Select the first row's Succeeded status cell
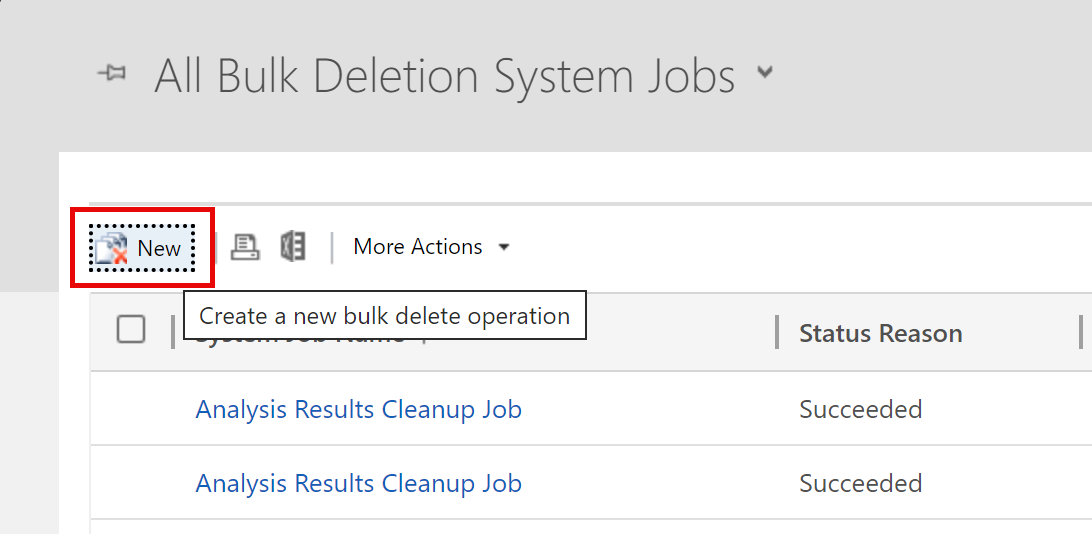 click(861, 409)
